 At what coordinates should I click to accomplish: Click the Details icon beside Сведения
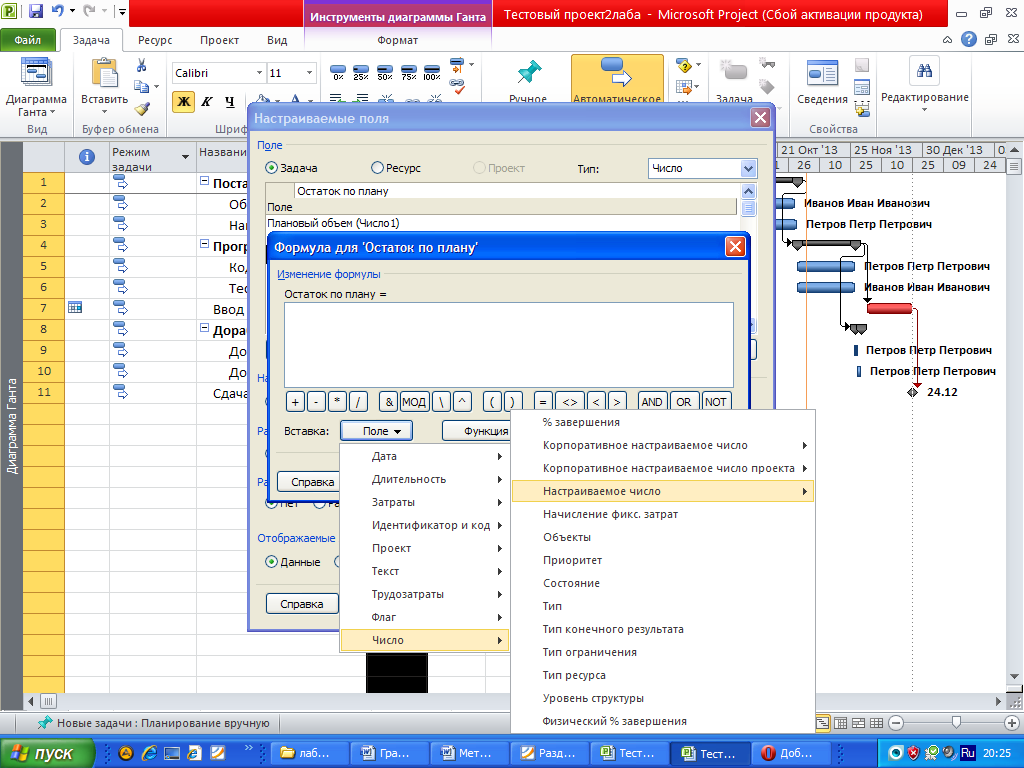pos(862,87)
